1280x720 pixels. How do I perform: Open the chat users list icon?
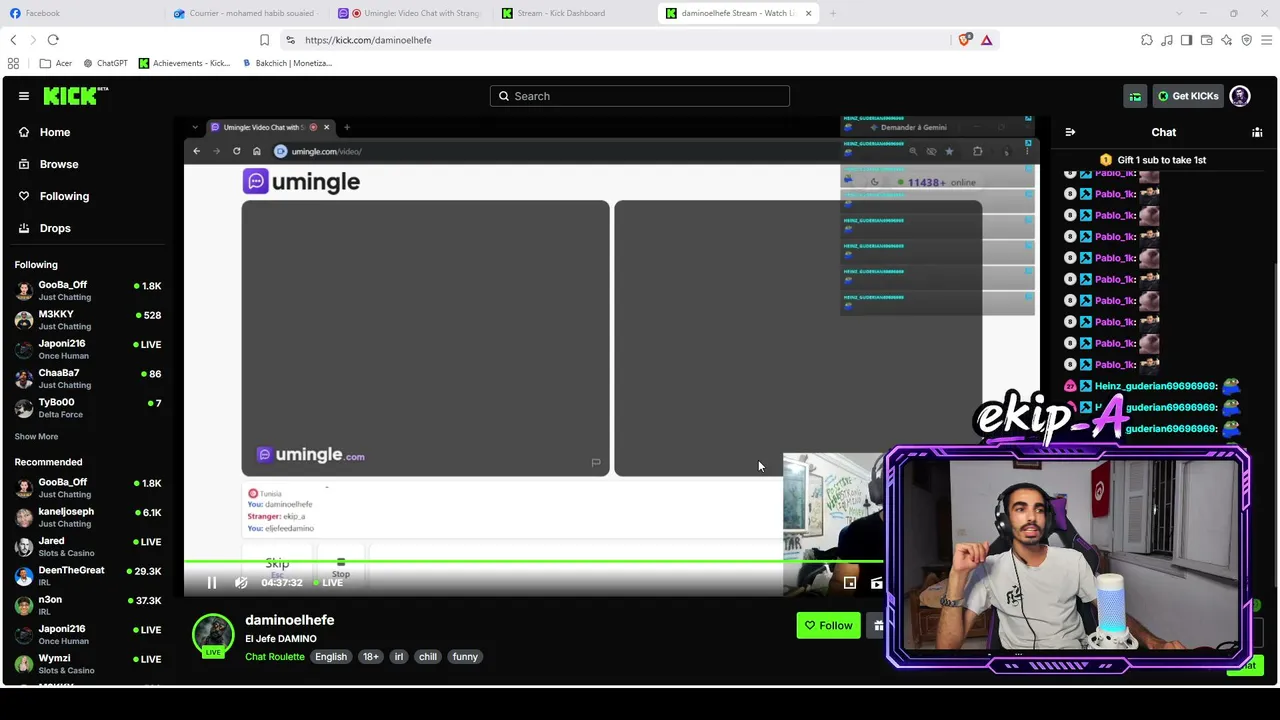pos(1257,132)
